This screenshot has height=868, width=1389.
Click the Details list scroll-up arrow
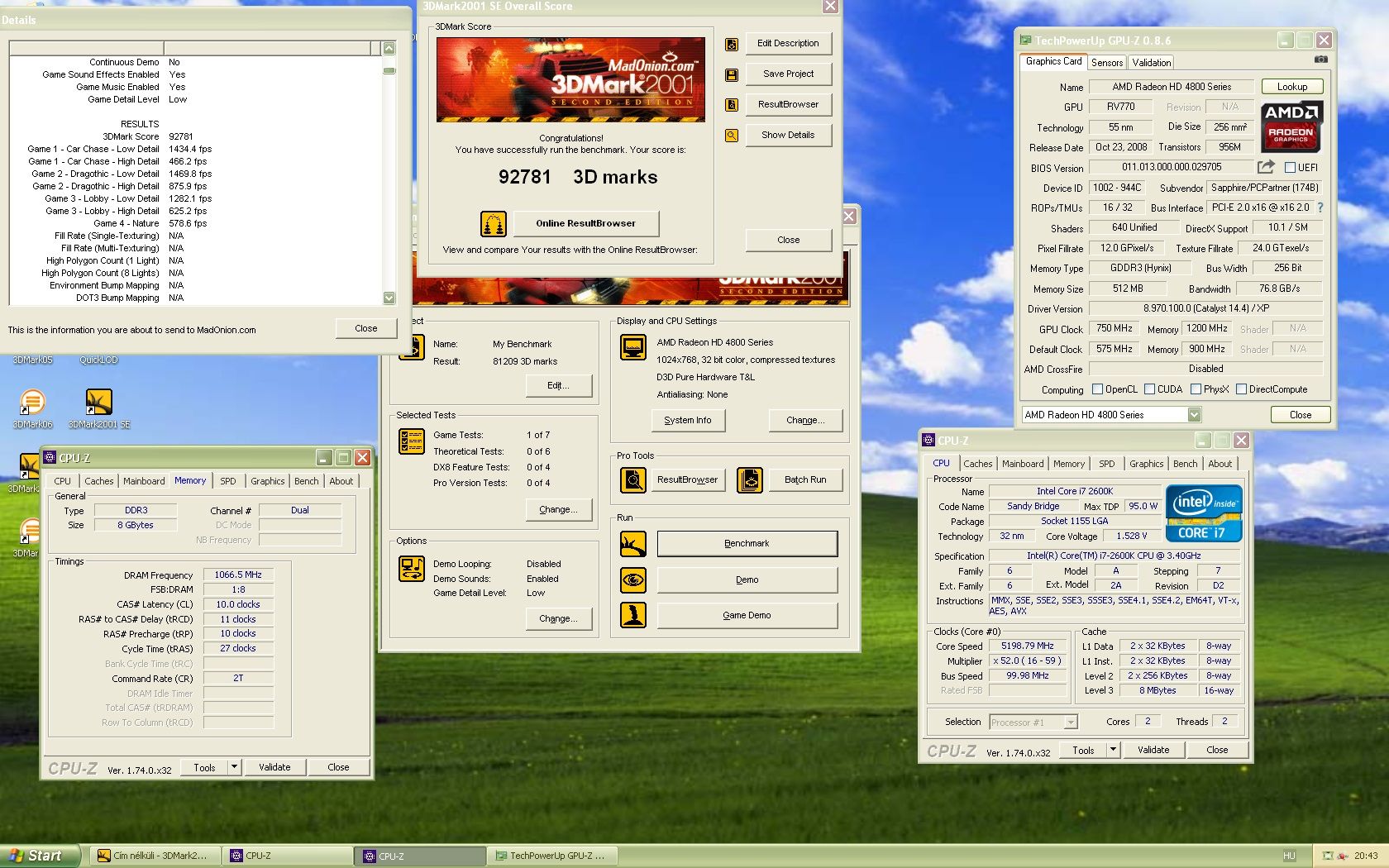(389, 48)
